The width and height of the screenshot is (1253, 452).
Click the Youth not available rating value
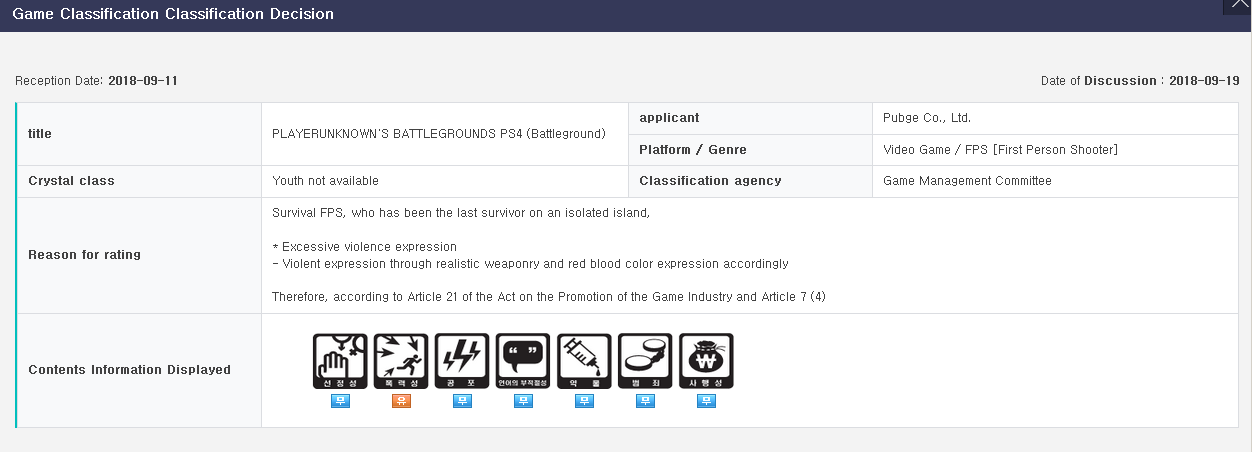tap(325, 181)
